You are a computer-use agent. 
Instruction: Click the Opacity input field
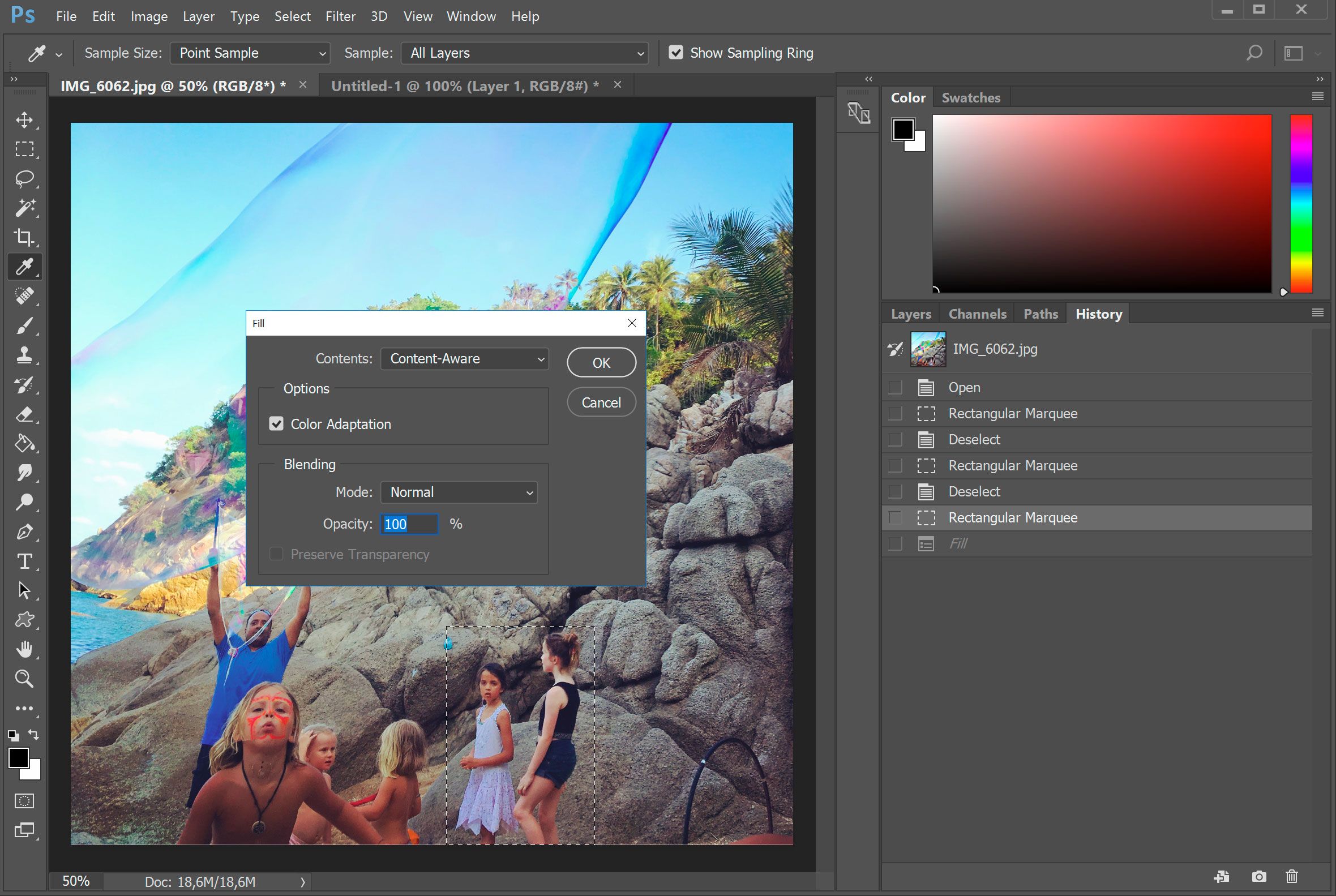click(410, 524)
